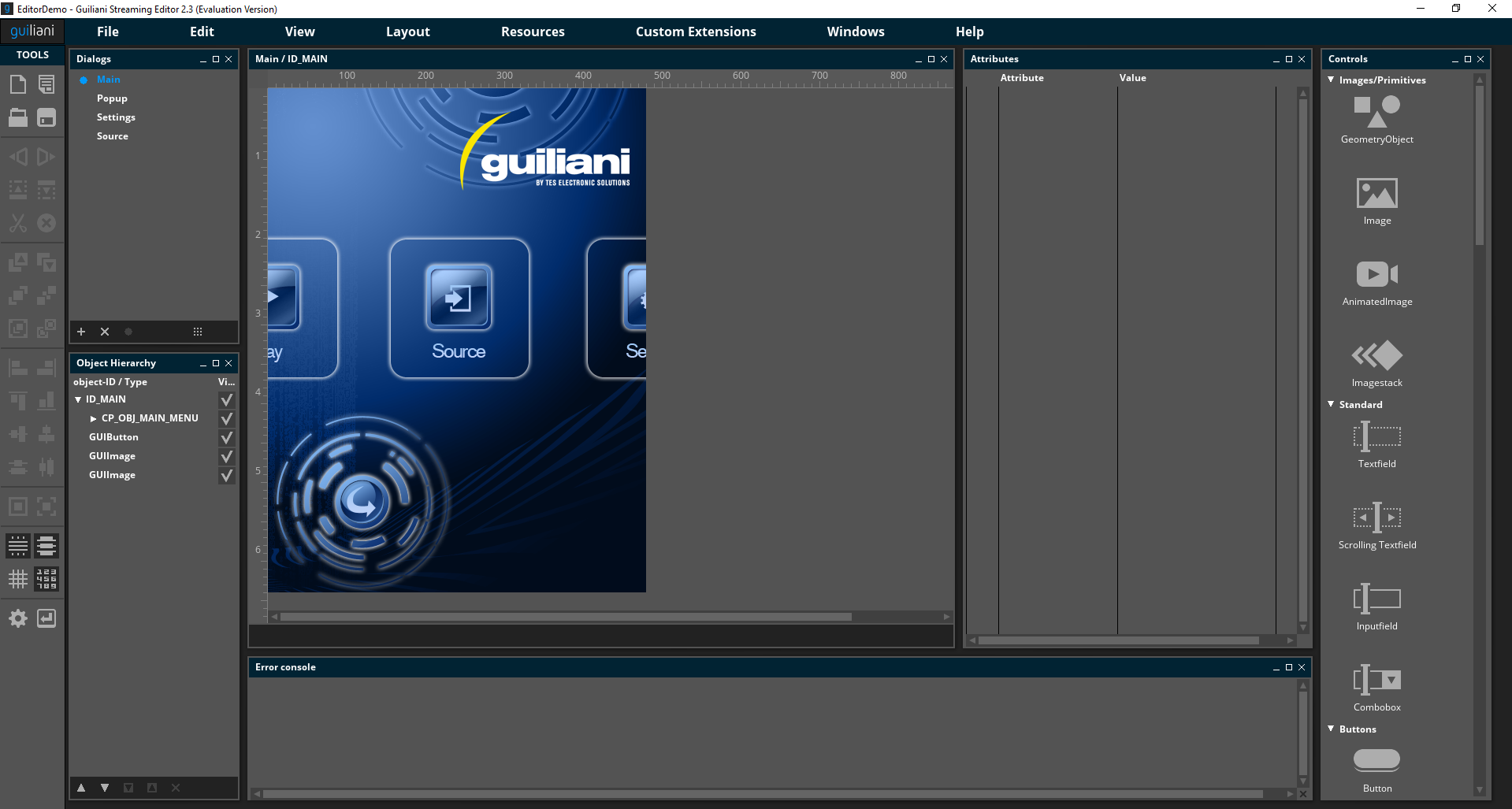This screenshot has width=1512, height=809.
Task: Collapse the Standard controls section
Action: (1331, 405)
